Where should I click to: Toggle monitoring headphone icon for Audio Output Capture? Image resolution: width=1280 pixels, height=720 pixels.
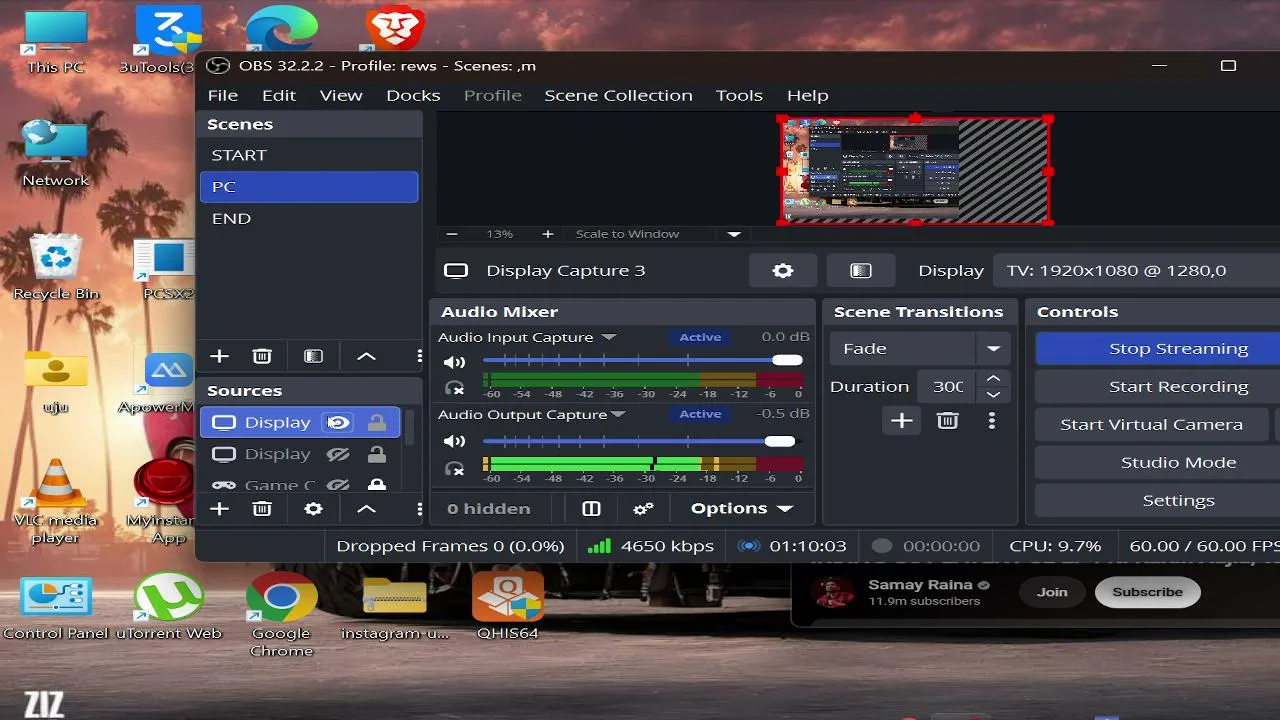(455, 468)
